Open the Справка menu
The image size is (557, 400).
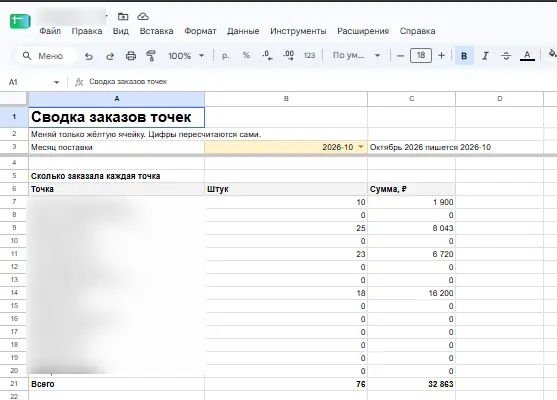(x=417, y=31)
